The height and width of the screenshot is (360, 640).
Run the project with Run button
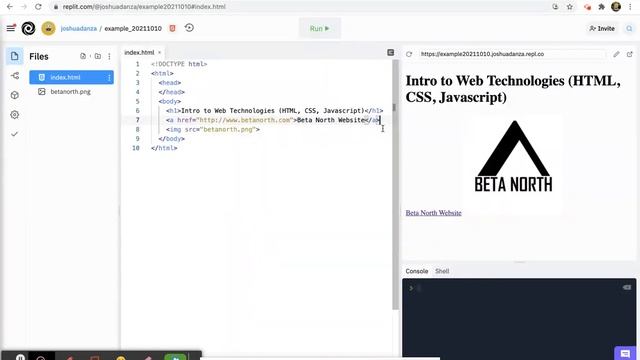[x=320, y=28]
